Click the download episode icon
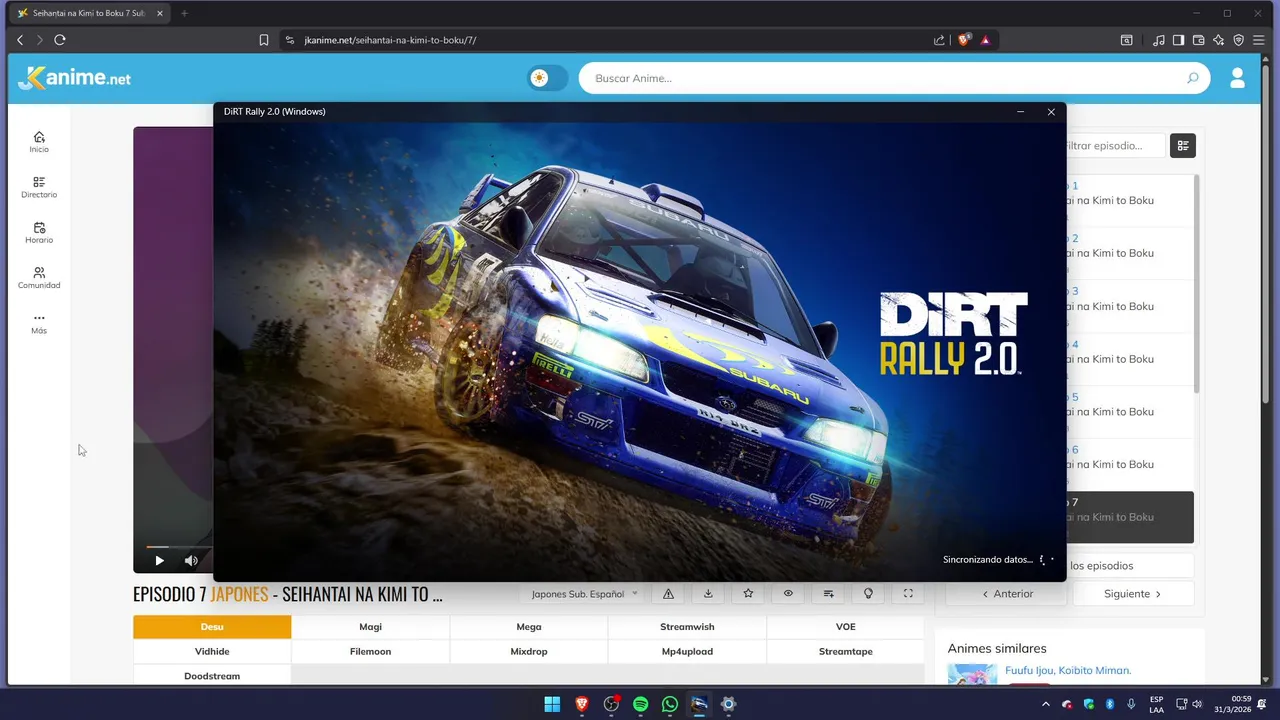Viewport: 1280px width, 720px height. click(708, 594)
